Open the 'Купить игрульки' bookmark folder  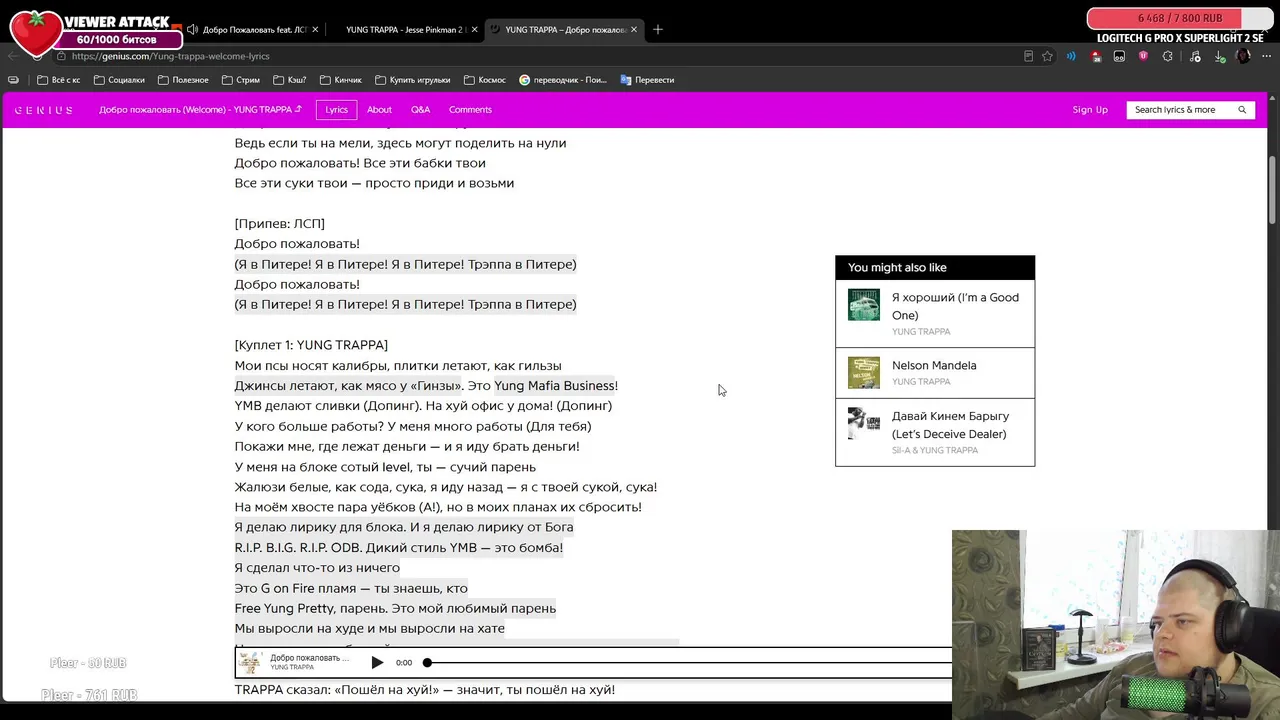412,80
